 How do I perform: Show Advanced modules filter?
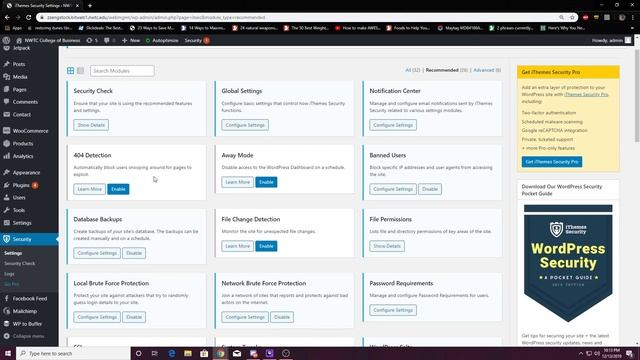click(487, 70)
